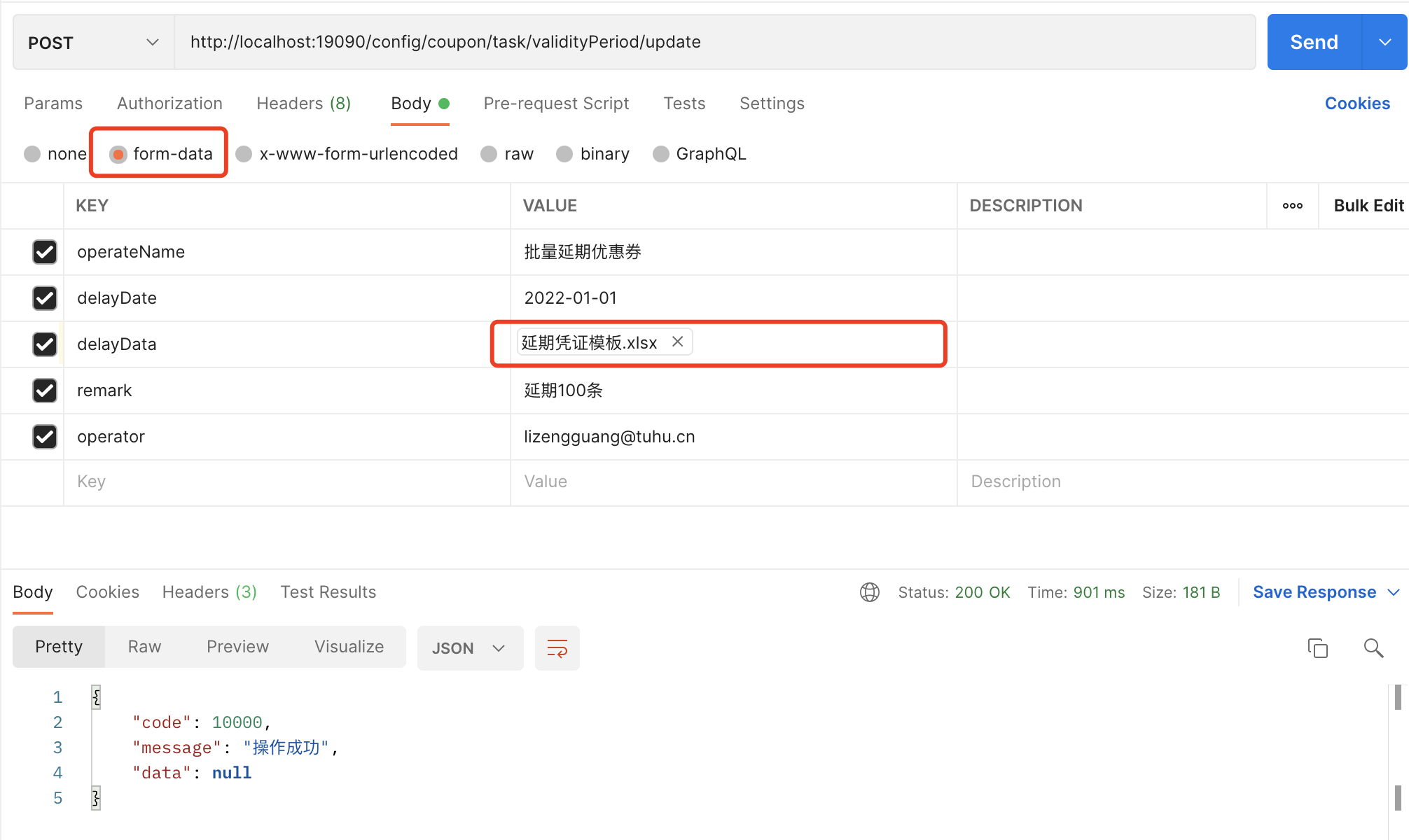Open the POST request method dropdown
The width and height of the screenshot is (1409, 840).
coord(91,42)
